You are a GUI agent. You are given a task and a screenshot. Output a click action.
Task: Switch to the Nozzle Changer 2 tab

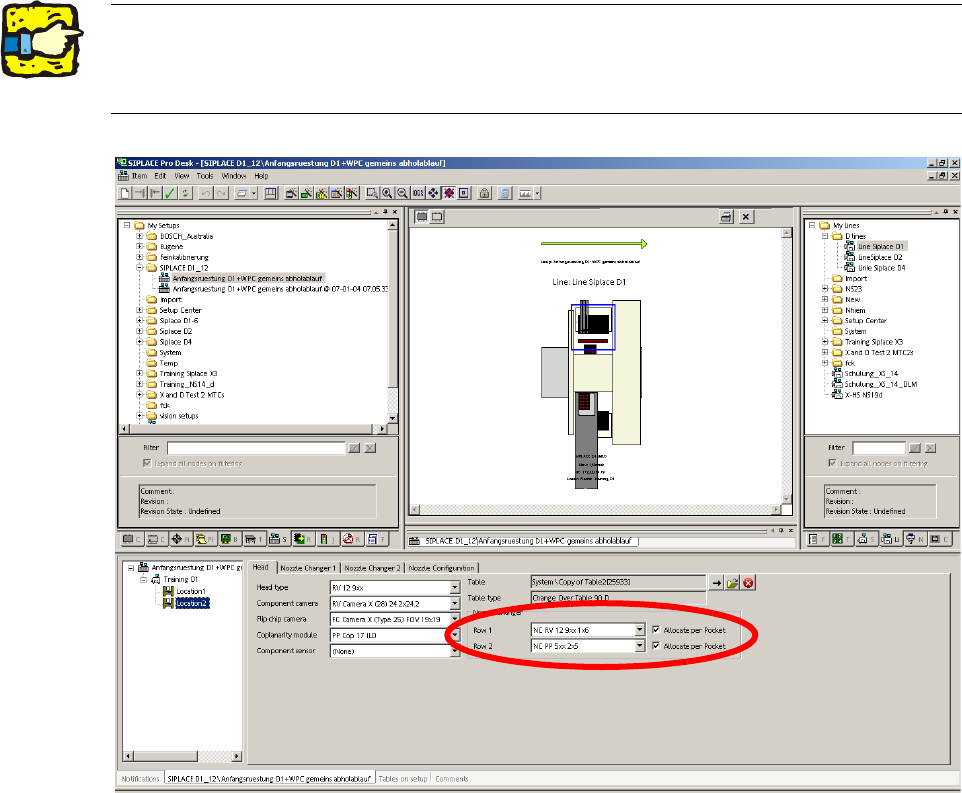click(x=372, y=568)
